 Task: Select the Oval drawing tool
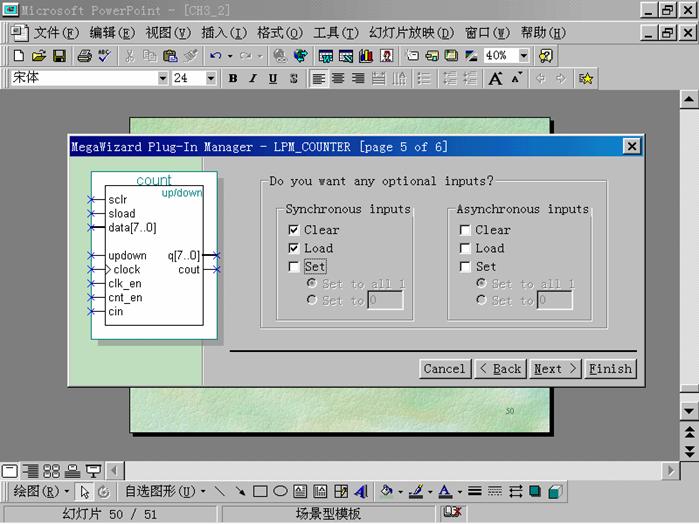[x=280, y=491]
